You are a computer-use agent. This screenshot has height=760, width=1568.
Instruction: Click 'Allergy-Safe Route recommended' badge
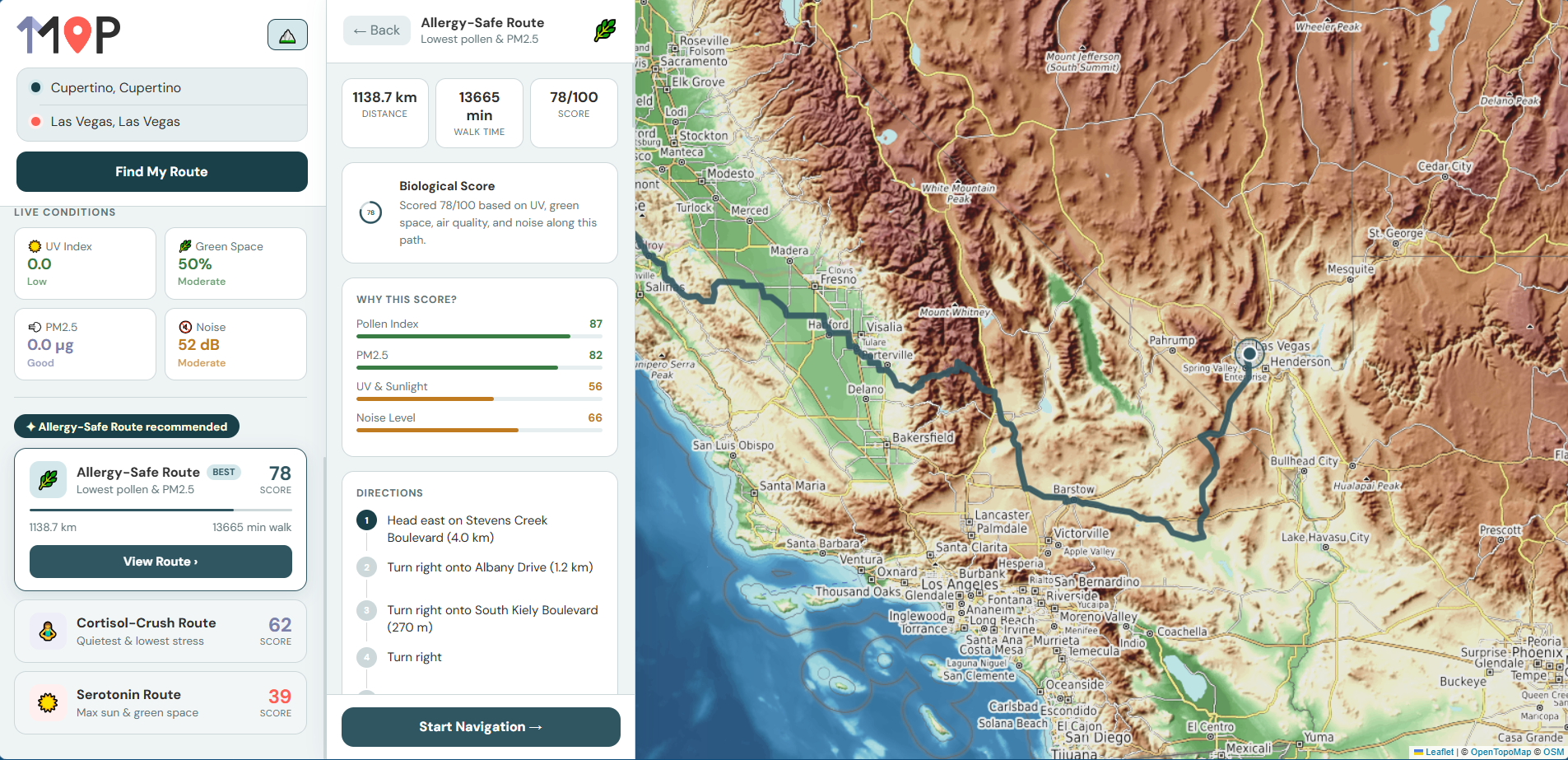pyautogui.click(x=127, y=427)
